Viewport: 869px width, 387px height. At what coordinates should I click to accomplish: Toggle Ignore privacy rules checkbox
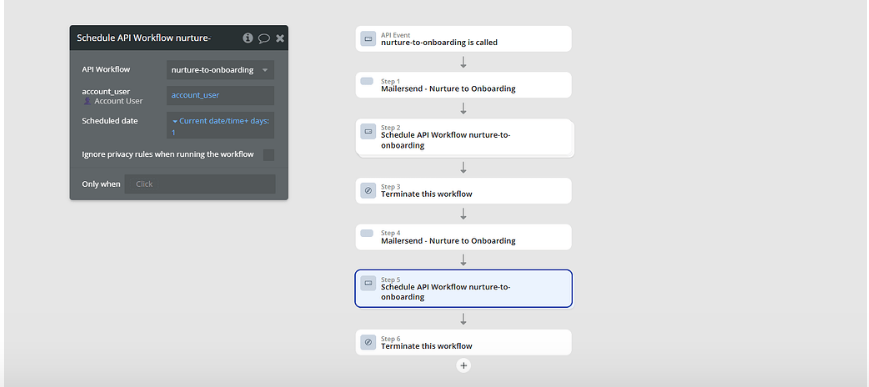268,155
